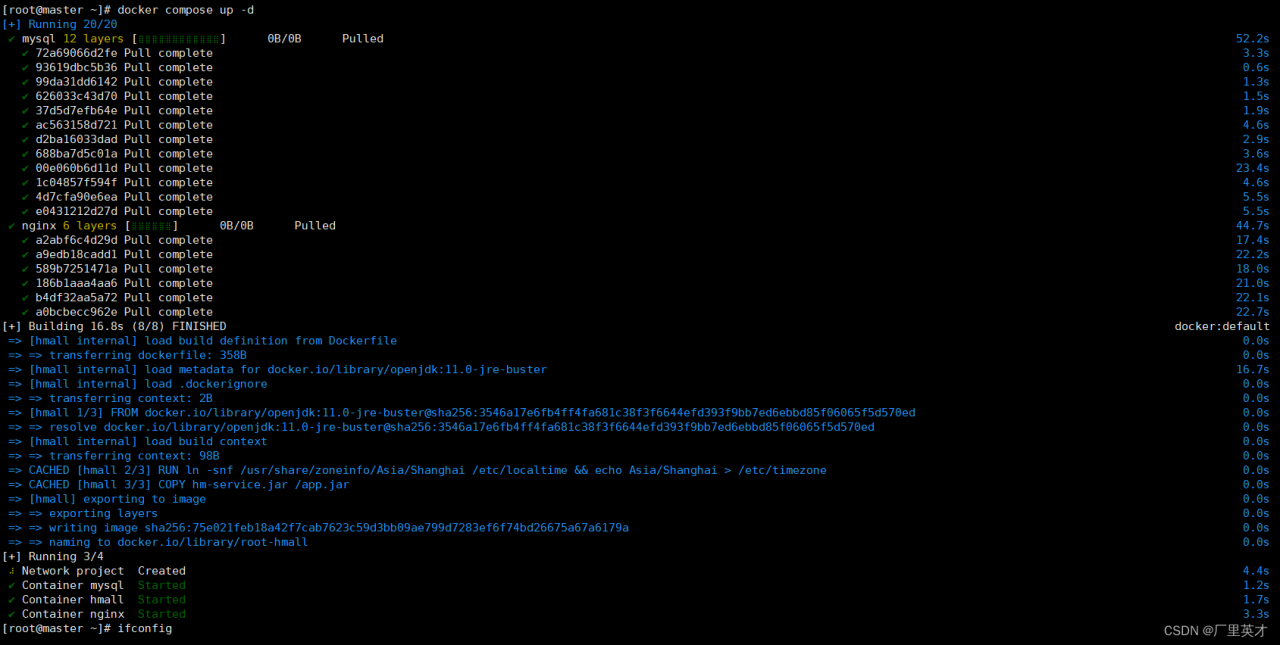Screen dimensions: 1280x645
Task: Click the COPY hm-service.jar /app.jar line
Action: click(x=189, y=485)
